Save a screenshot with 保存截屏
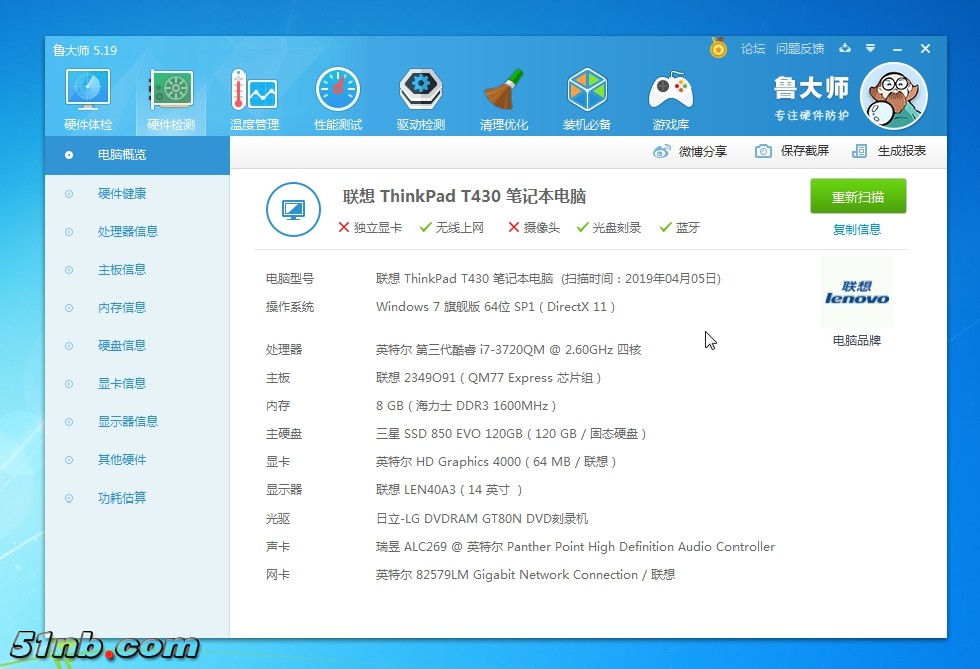 792,151
